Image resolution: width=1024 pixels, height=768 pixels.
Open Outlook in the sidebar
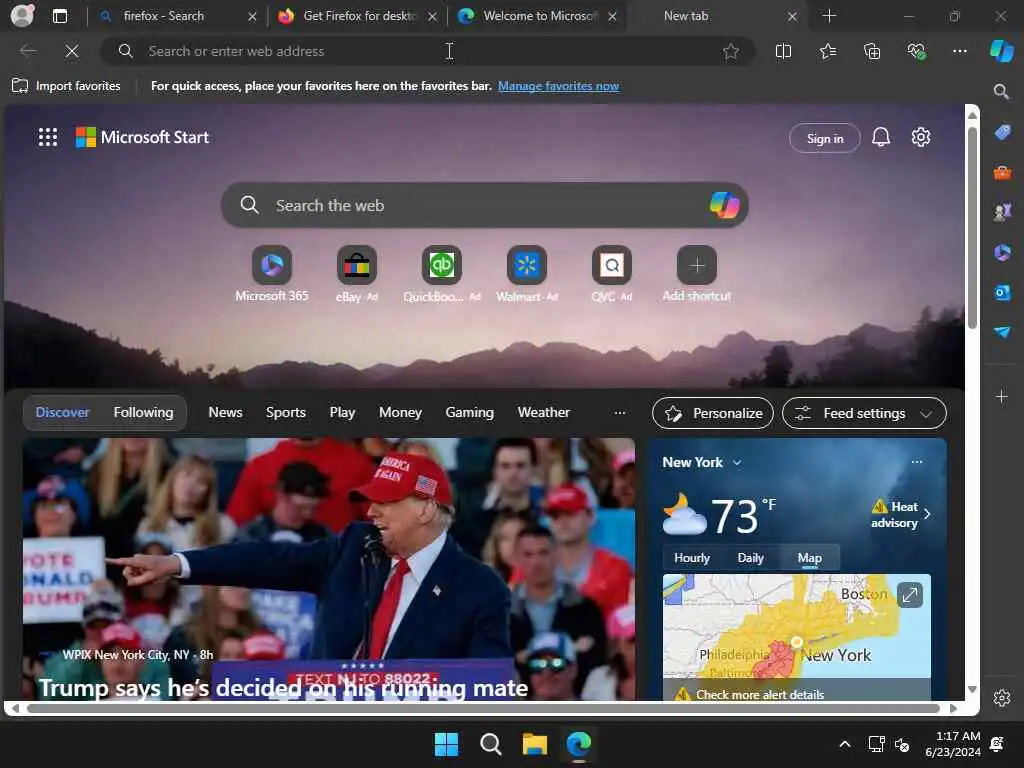point(1002,292)
